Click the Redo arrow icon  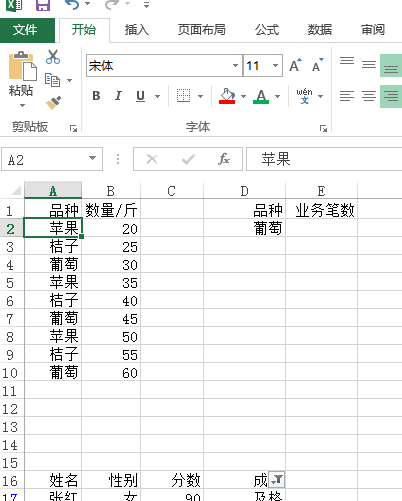click(111, 4)
